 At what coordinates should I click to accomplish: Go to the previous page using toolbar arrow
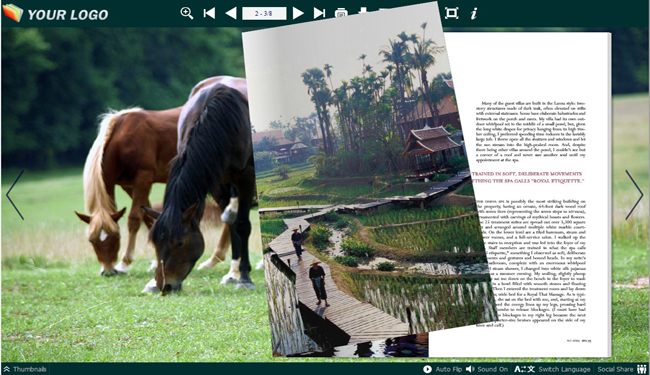231,13
